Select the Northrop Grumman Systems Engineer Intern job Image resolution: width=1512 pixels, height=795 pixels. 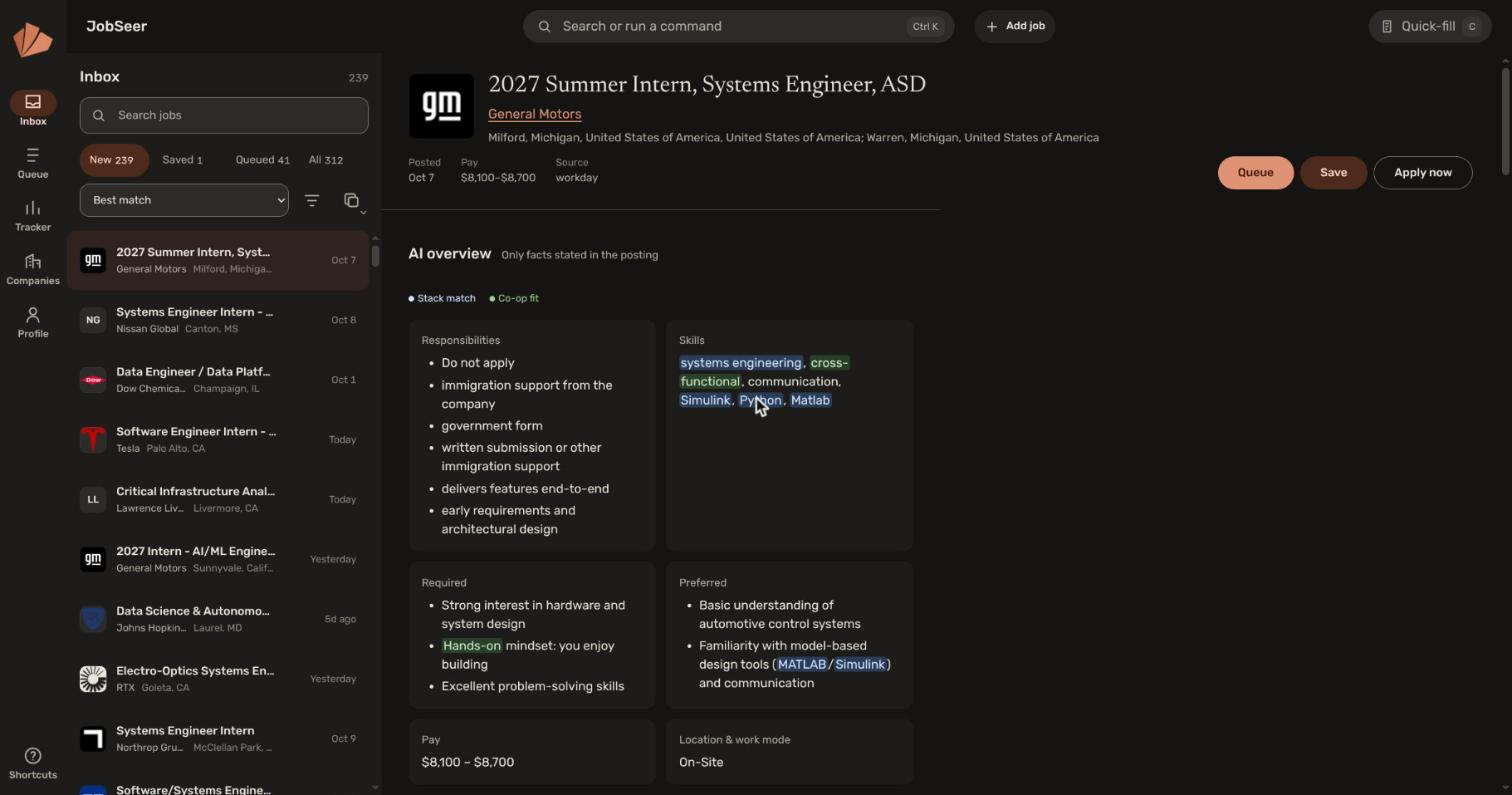click(218, 739)
